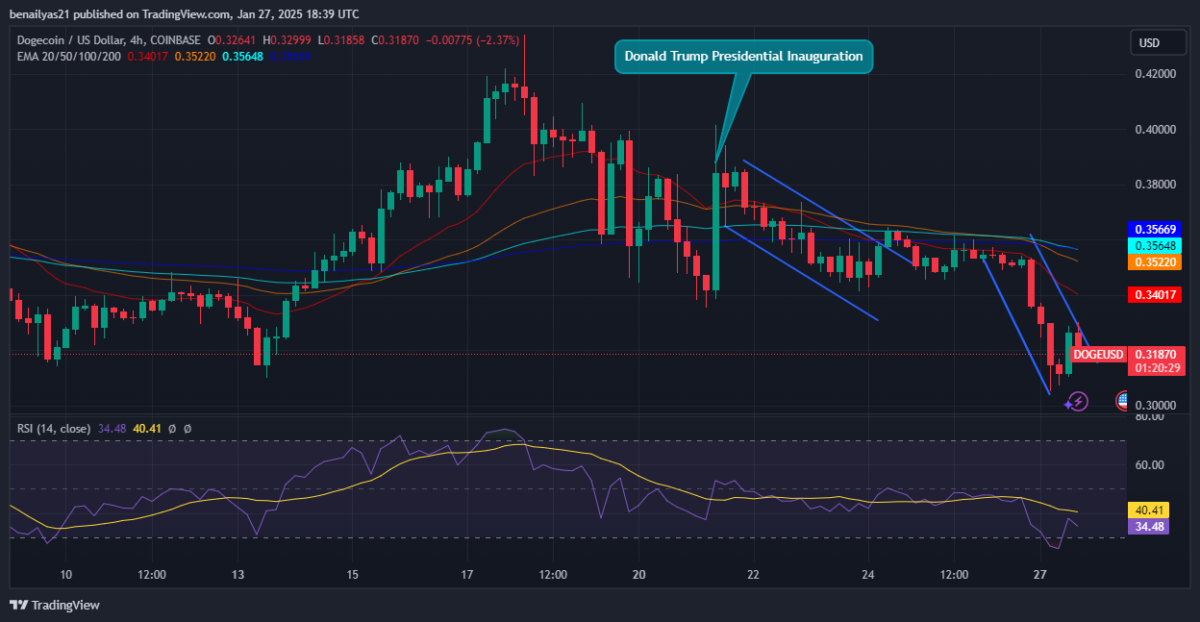Viewport: 1200px width, 622px height.
Task: Click the purple 34.48 RSI axis label
Action: pos(1146,526)
